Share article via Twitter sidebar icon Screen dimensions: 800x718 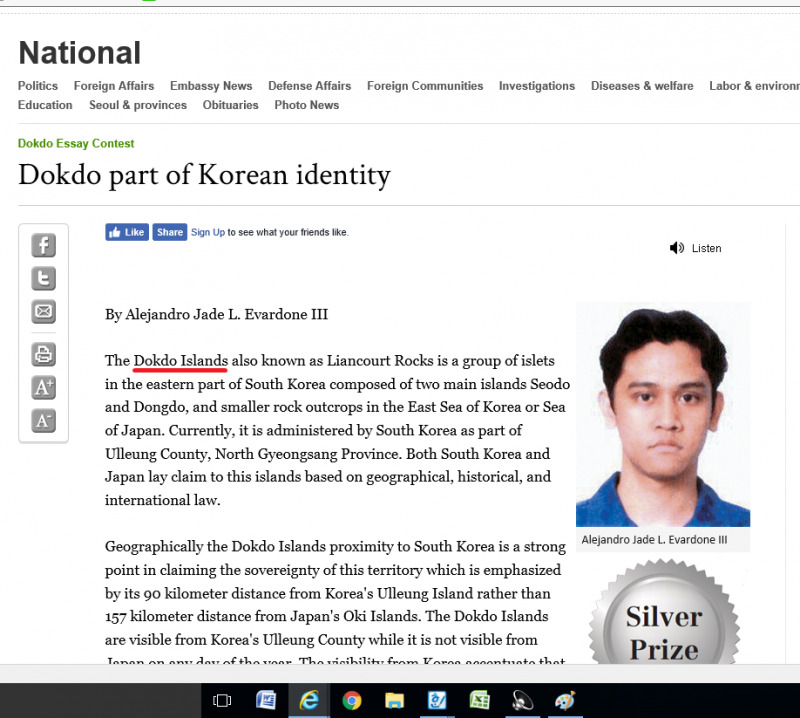43,279
